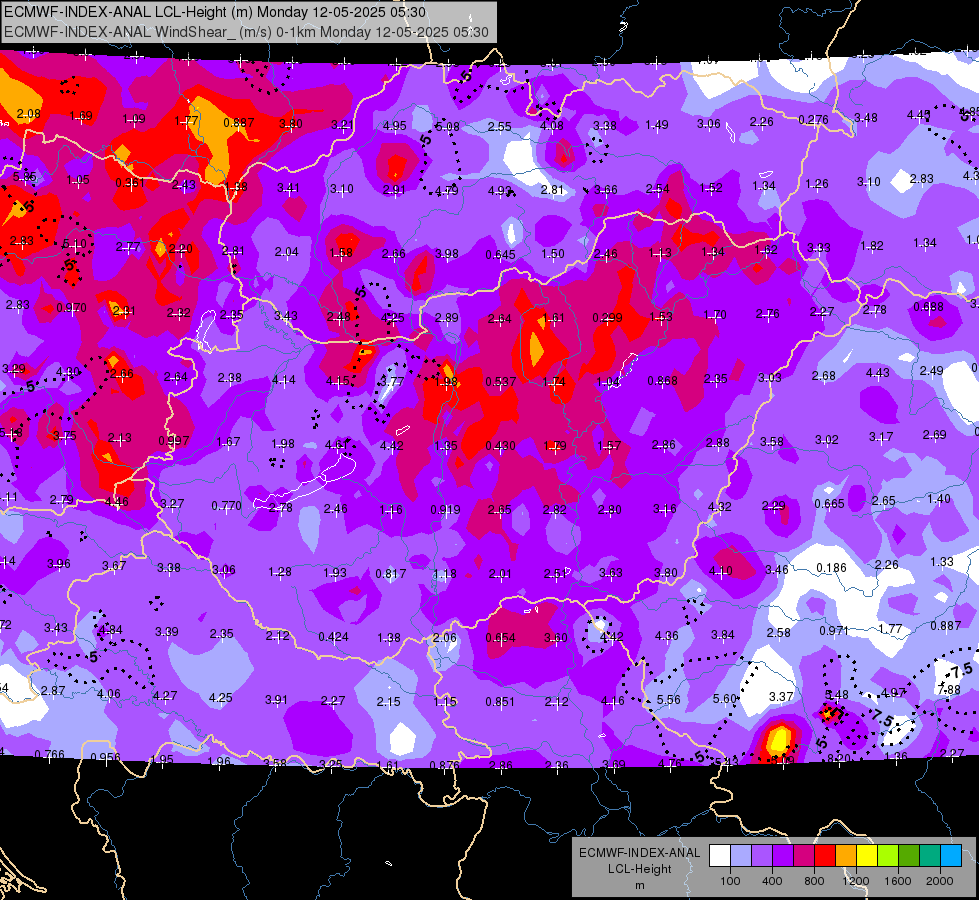Click the grid value 0.665
This screenshot has height=900, width=979.
830,503
